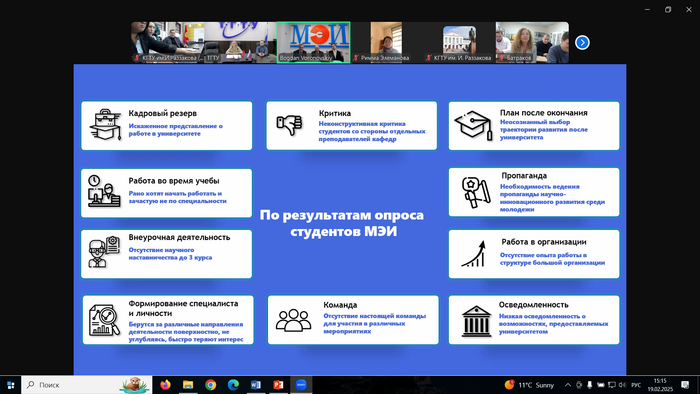Open the clock showing 15:15

660,385
